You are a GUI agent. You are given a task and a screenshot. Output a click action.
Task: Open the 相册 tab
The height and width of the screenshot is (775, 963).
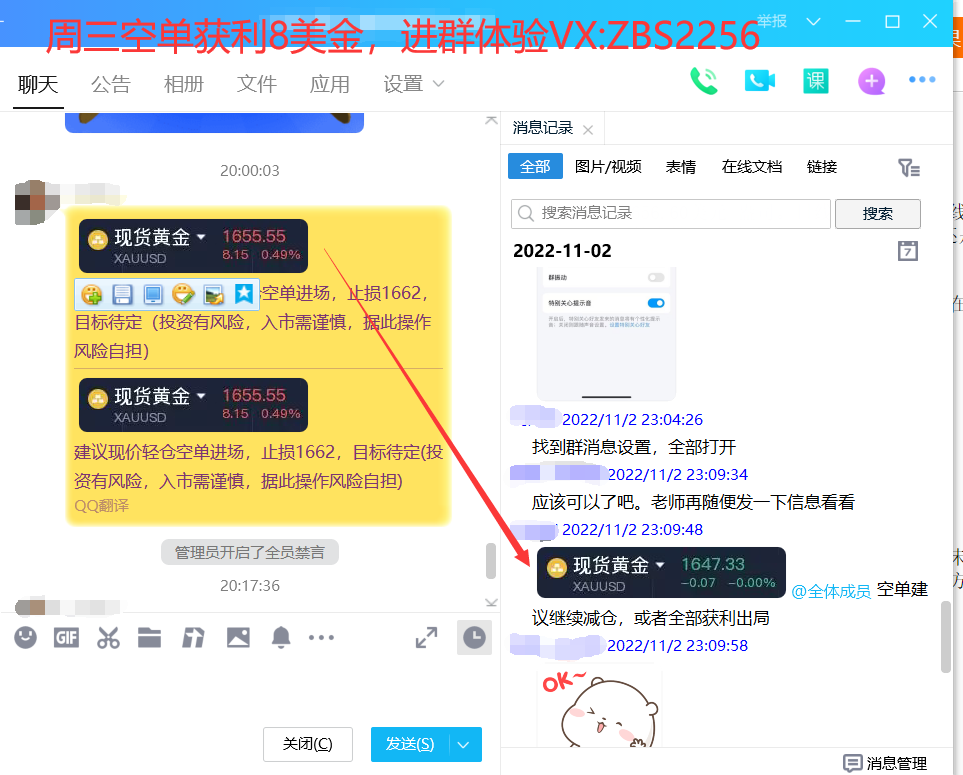pos(184,84)
